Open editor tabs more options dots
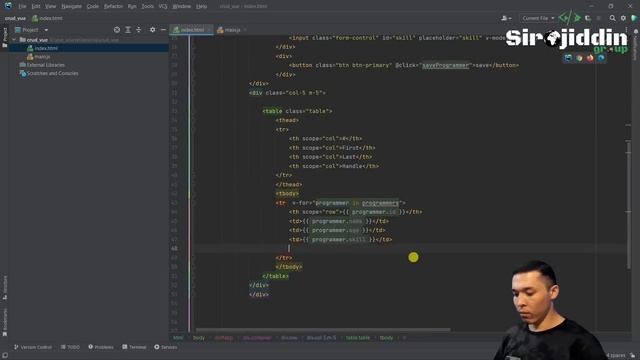This screenshot has height=360, width=640. click(627, 30)
